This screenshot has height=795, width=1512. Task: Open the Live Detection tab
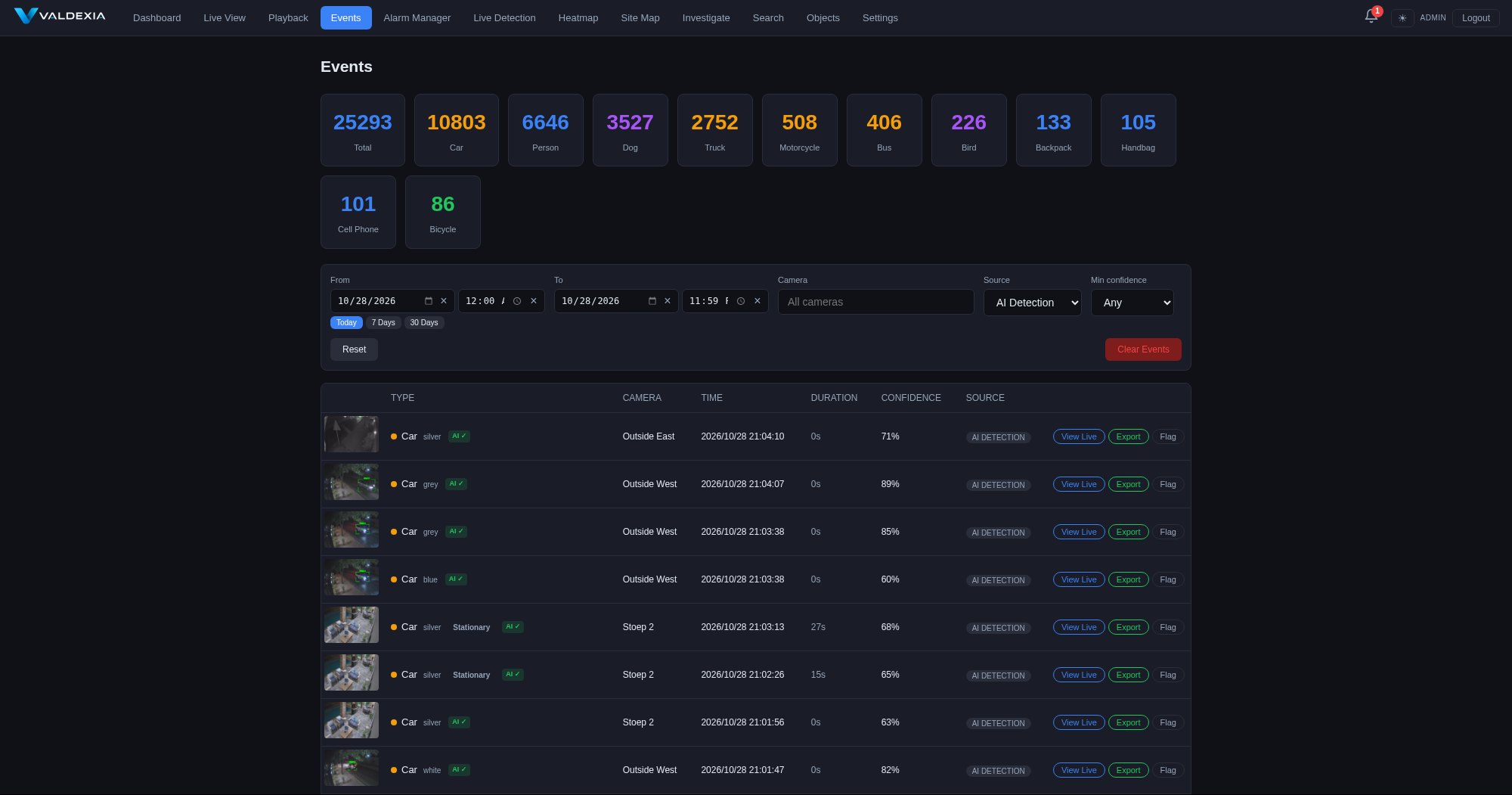[504, 18]
